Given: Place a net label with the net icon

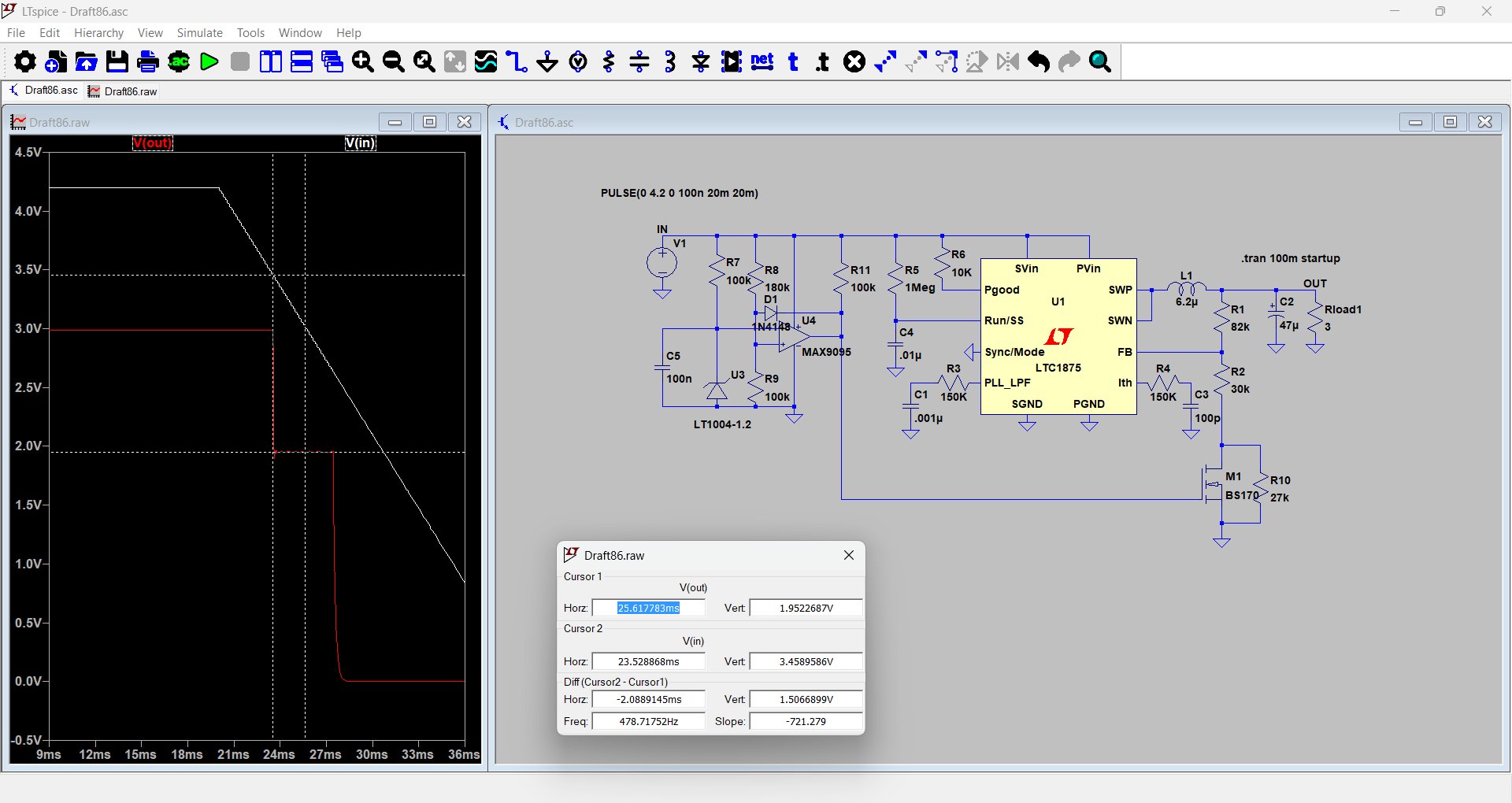Looking at the screenshot, I should (x=762, y=61).
